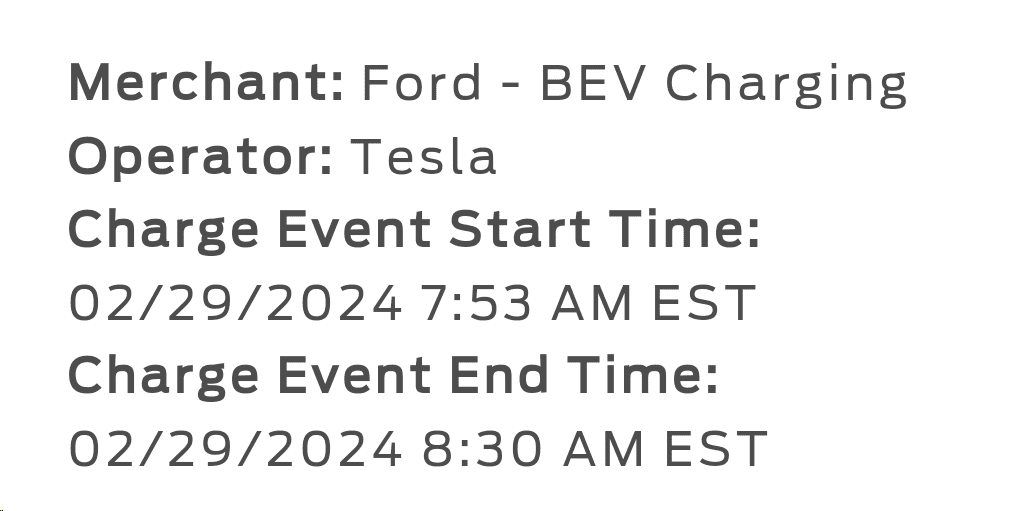This screenshot has height=511, width=1021.
Task: Click the Merchant label
Action: pos(206,83)
